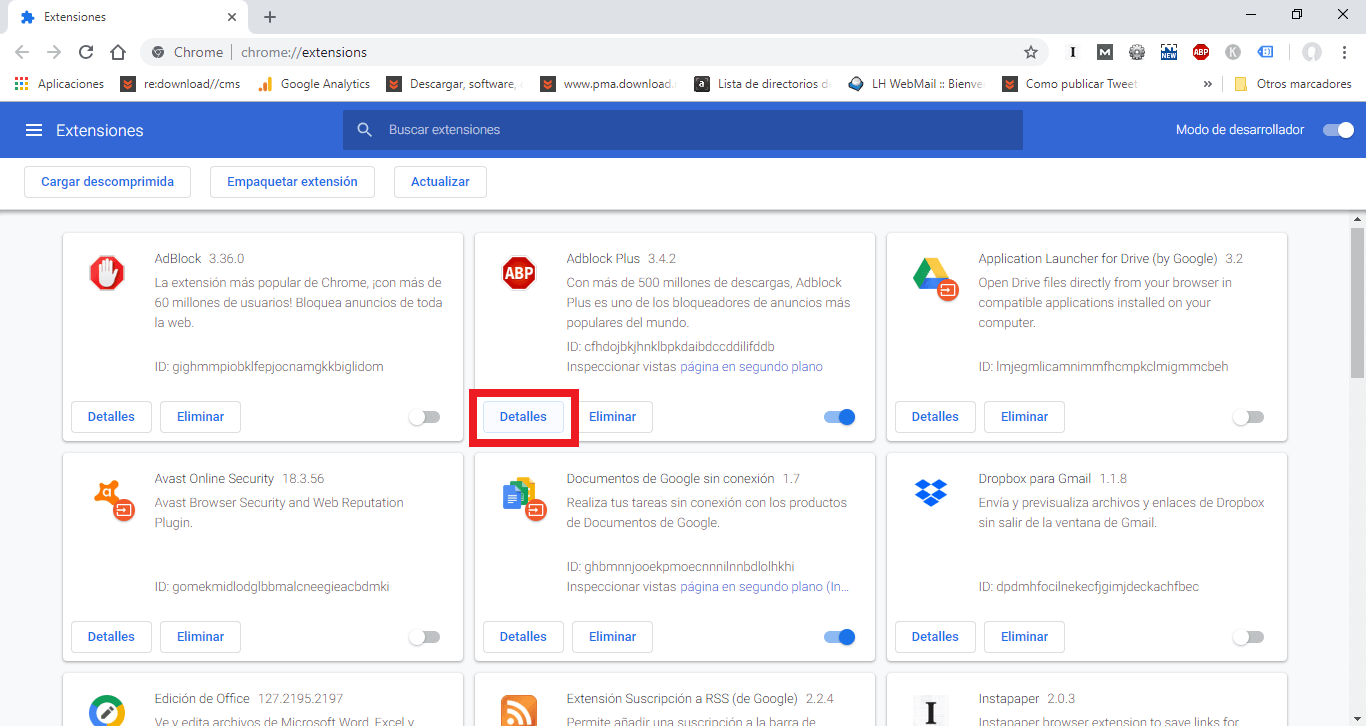Open Chrome's three-dot menu
Screen dimensions: 1366x726
coord(1345,52)
